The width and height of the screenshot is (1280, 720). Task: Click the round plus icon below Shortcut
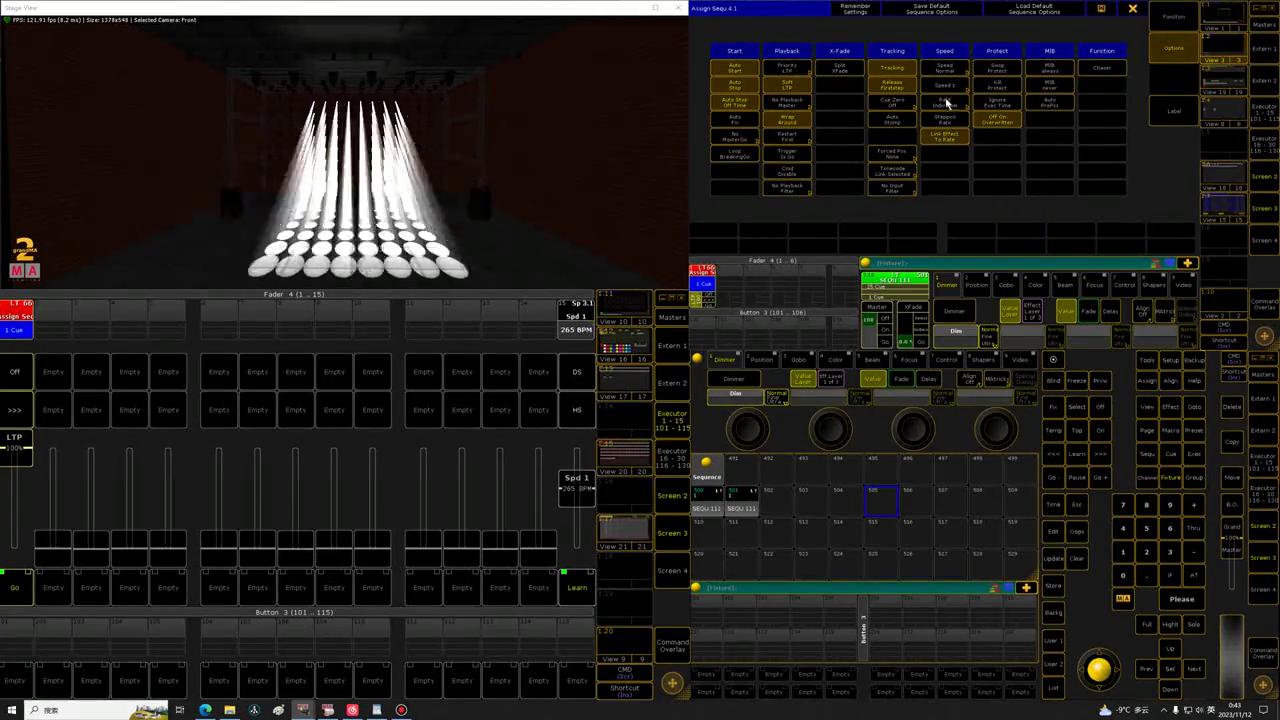pyautogui.click(x=672, y=683)
